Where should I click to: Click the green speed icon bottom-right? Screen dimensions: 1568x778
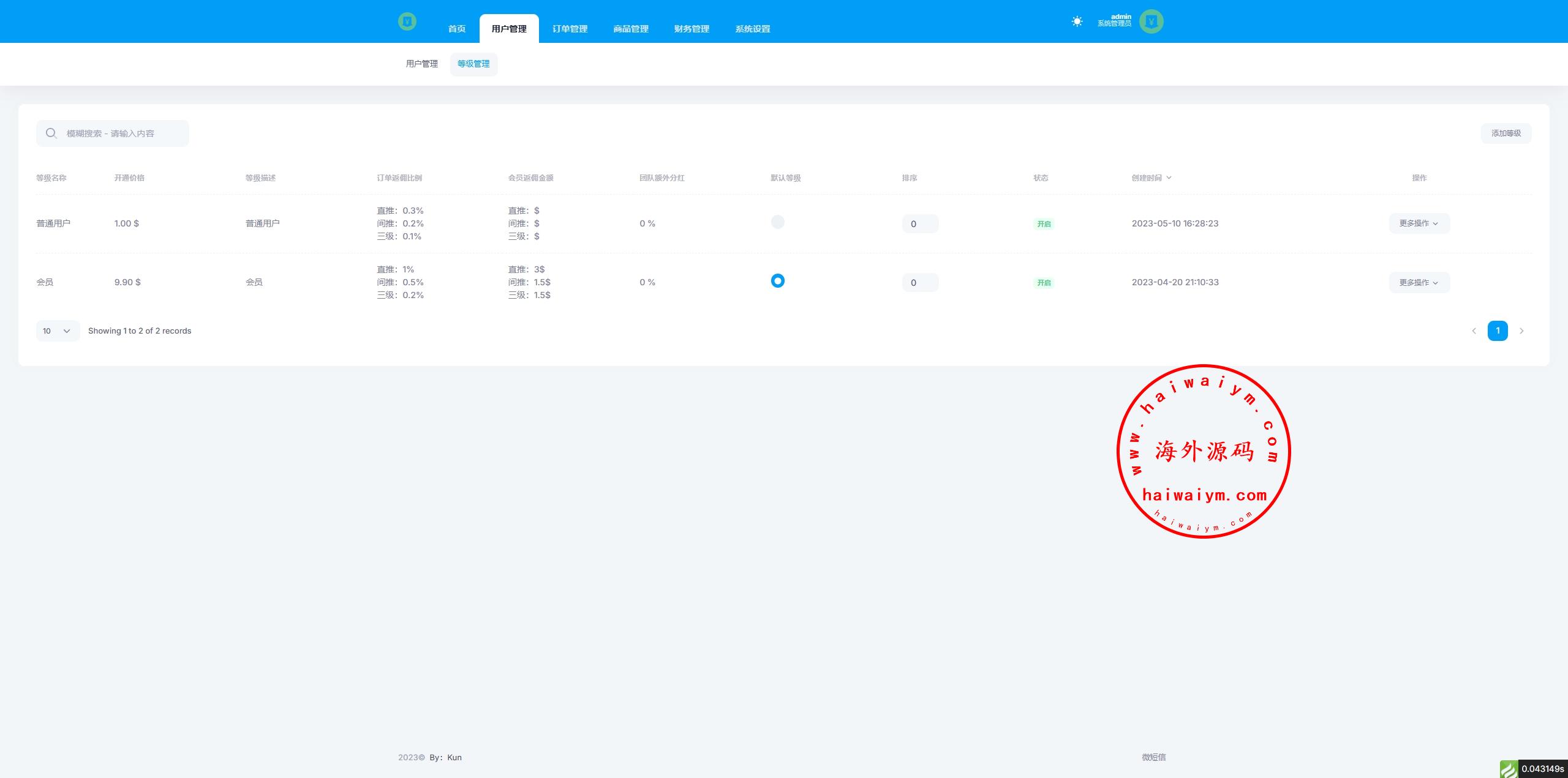tap(1508, 769)
